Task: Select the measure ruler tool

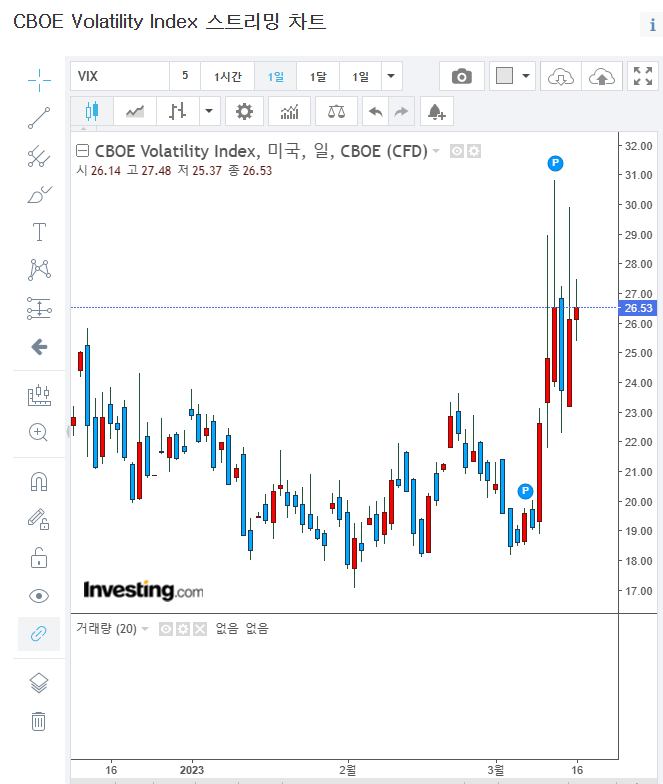Action: click(39, 395)
